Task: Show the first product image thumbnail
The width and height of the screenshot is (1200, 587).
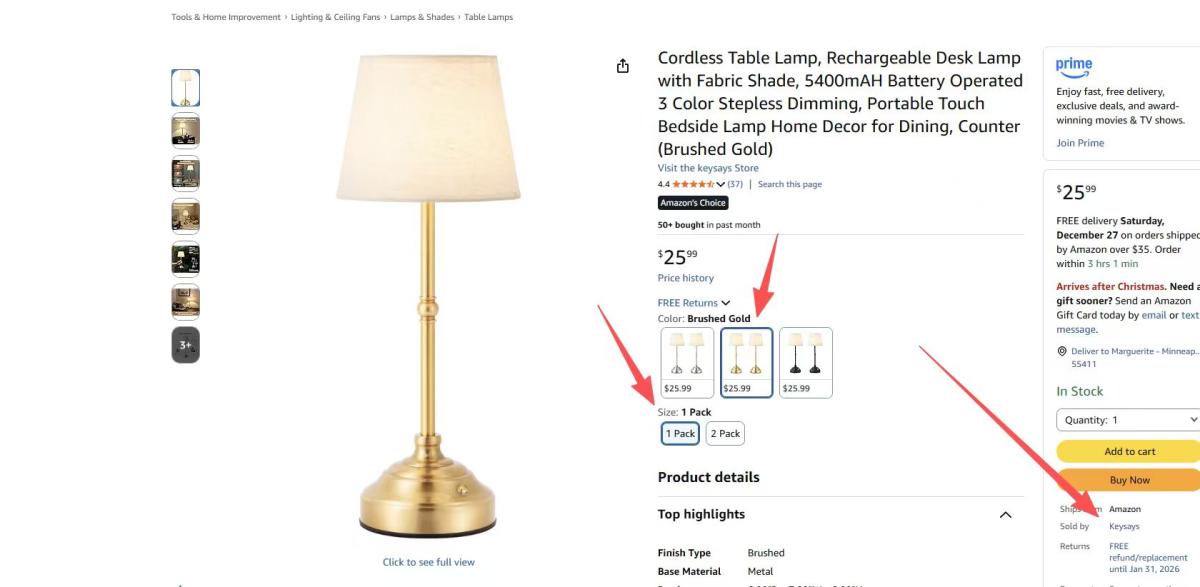Action: tap(185, 88)
